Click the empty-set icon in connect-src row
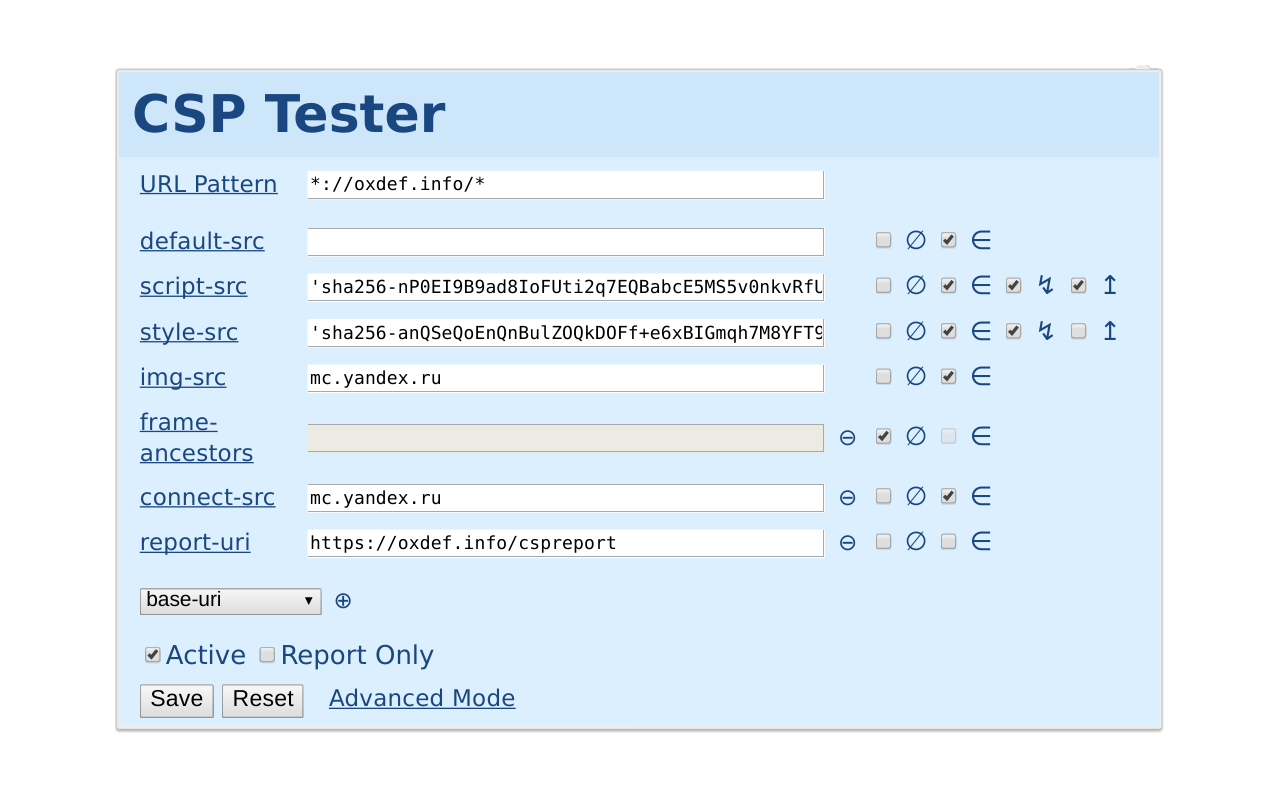 pyautogui.click(x=915, y=496)
